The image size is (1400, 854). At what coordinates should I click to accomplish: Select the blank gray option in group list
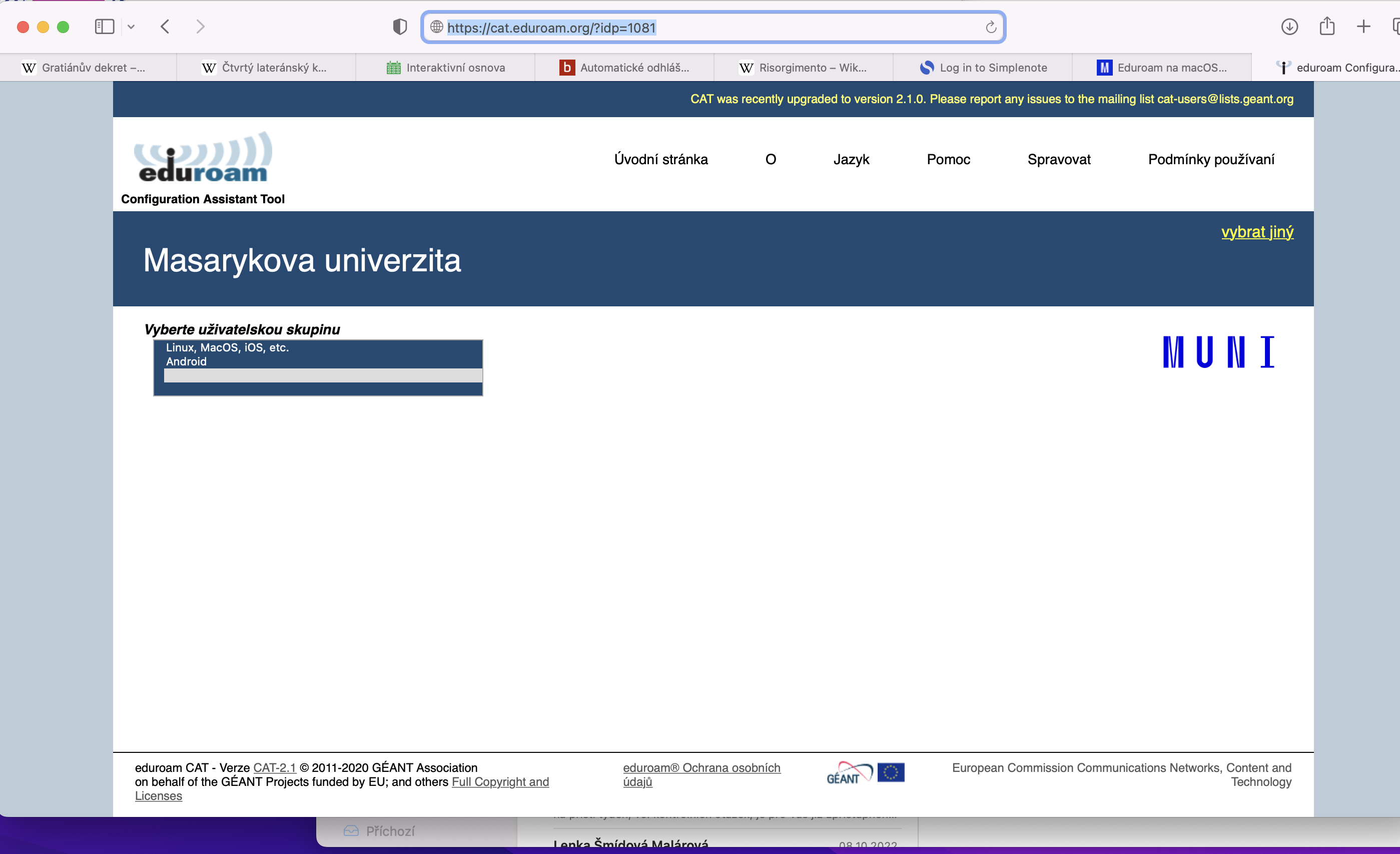[x=323, y=375]
